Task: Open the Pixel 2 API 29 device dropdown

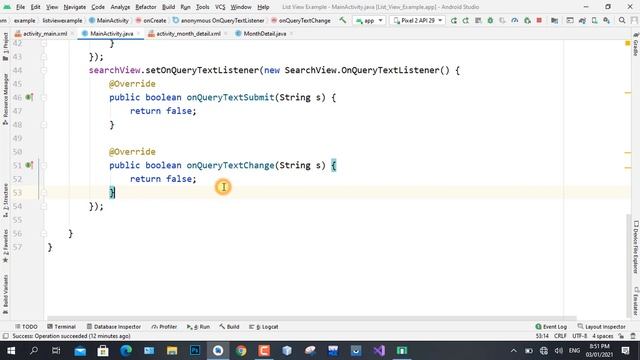Action: click(418, 20)
